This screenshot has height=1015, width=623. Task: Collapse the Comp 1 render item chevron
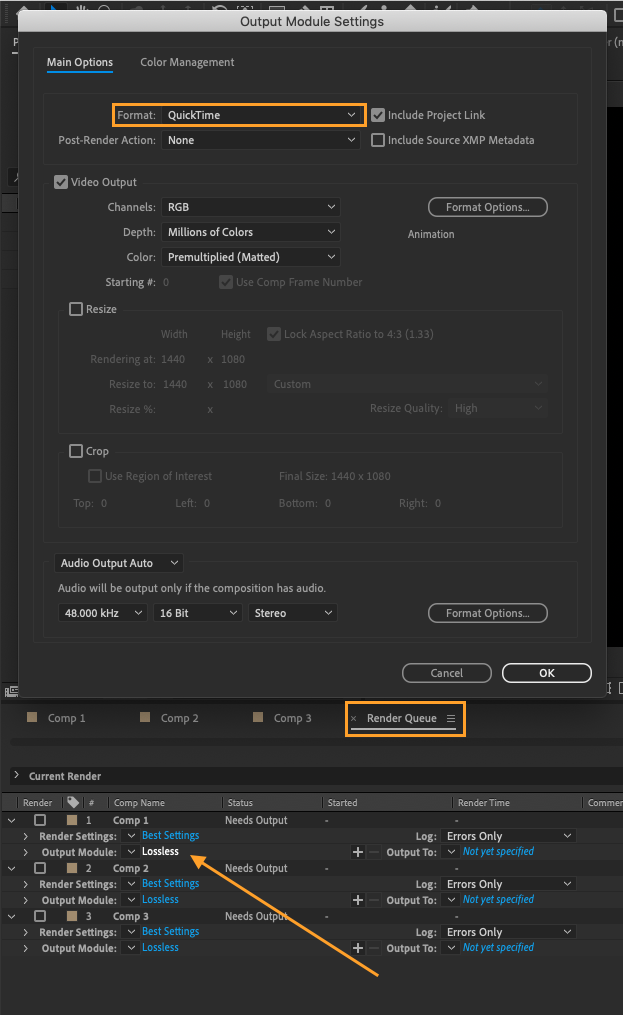[x=12, y=820]
